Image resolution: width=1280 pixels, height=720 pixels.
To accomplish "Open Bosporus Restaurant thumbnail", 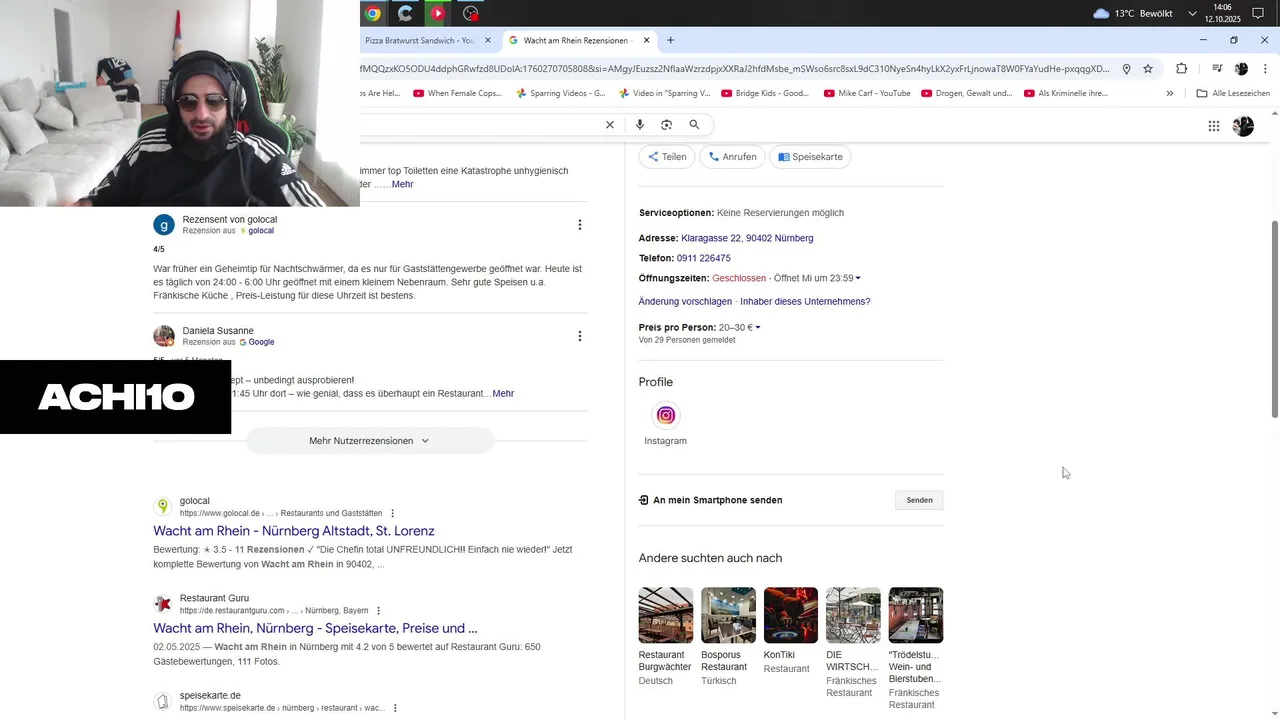I will tap(728, 615).
